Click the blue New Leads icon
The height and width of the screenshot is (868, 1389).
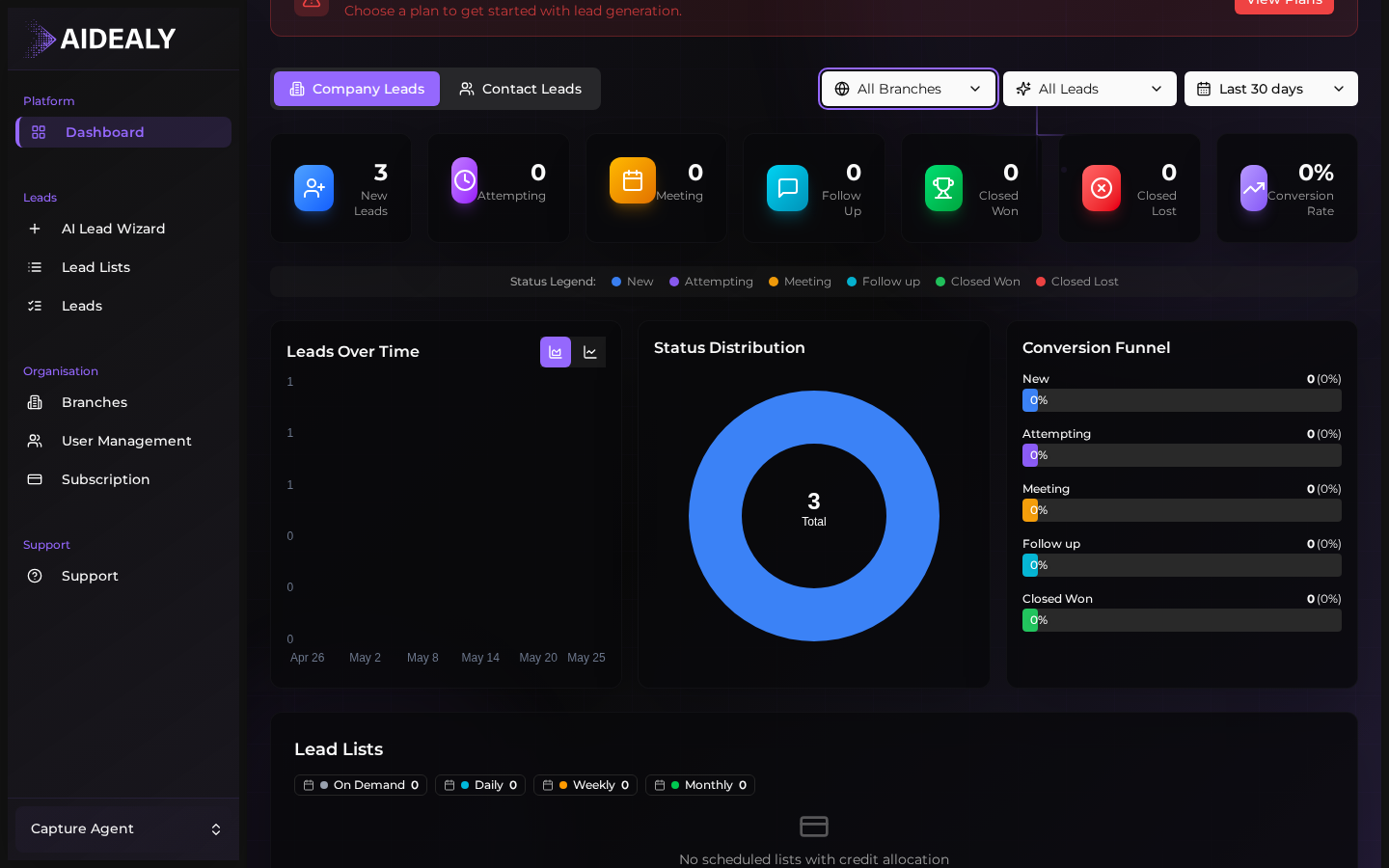click(x=314, y=188)
